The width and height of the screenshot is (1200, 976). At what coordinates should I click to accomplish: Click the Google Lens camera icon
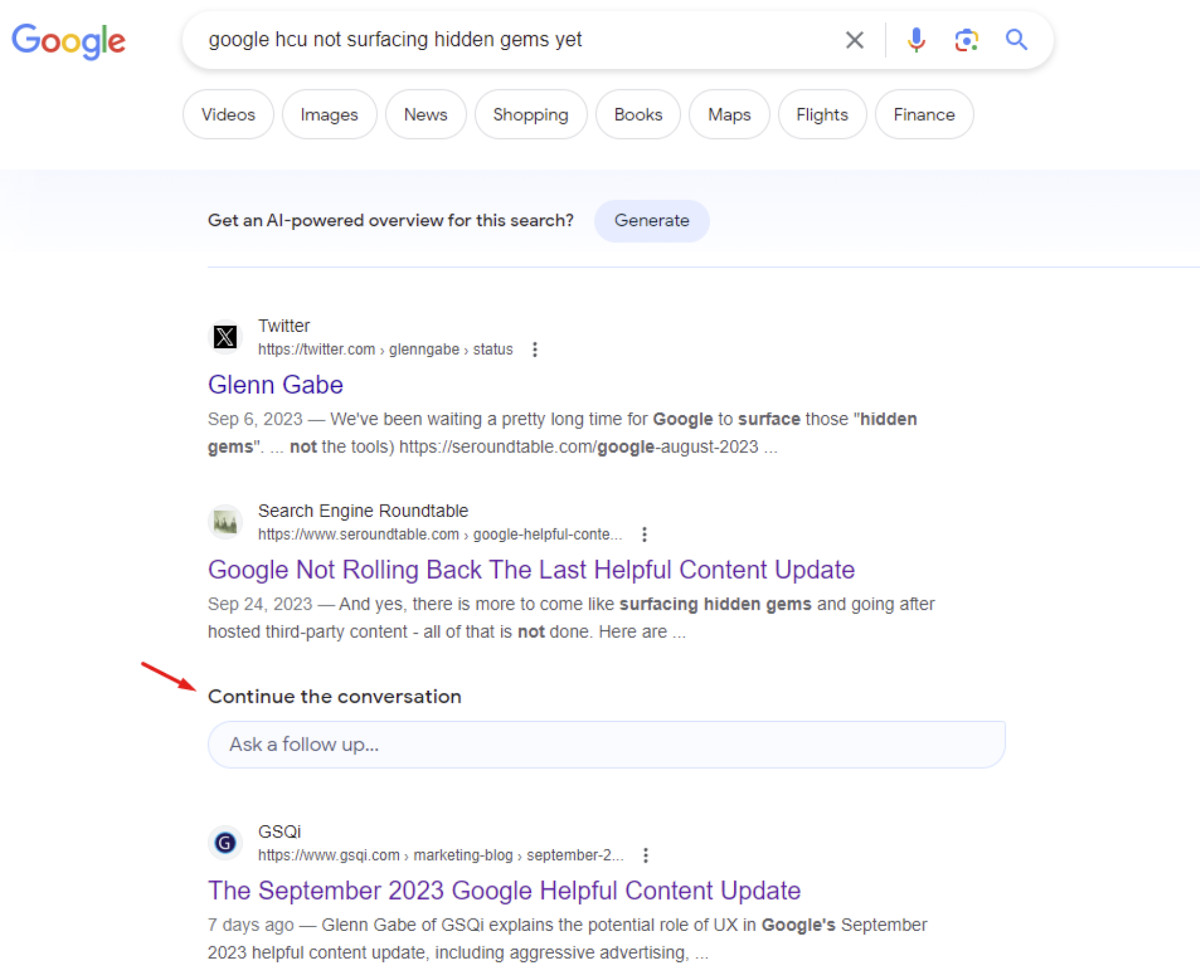click(x=966, y=39)
